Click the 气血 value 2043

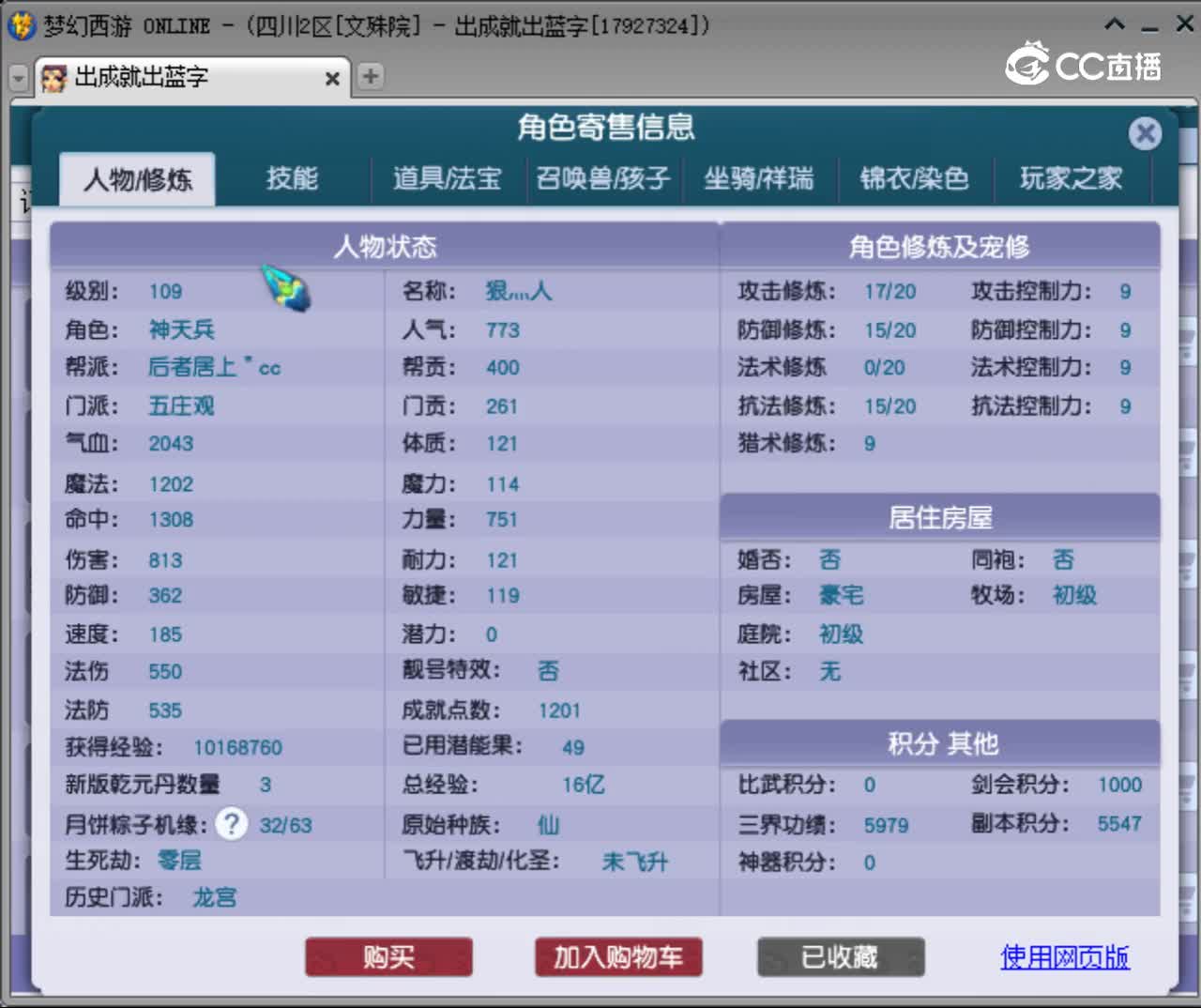171,444
